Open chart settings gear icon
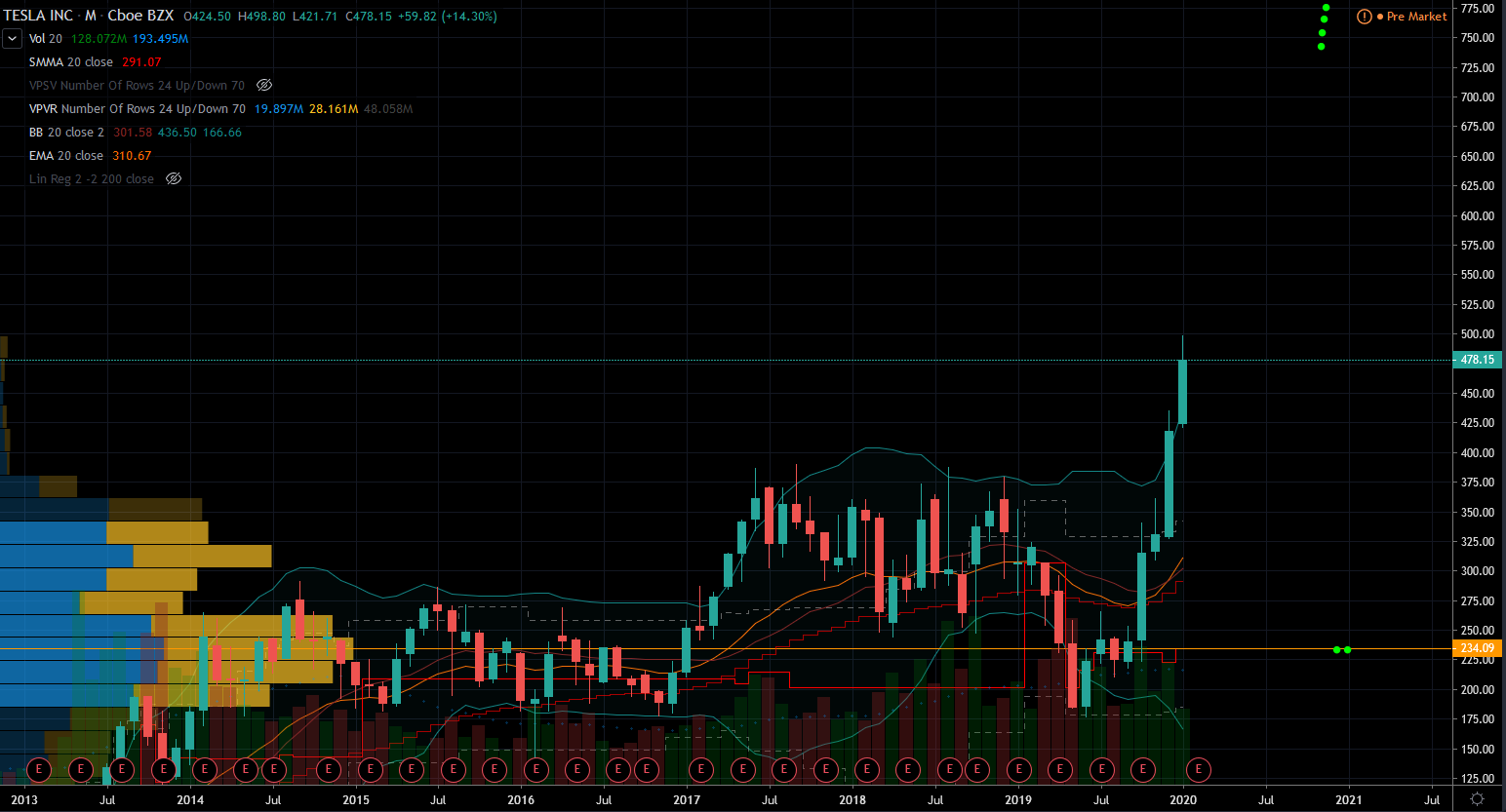 [x=1478, y=799]
